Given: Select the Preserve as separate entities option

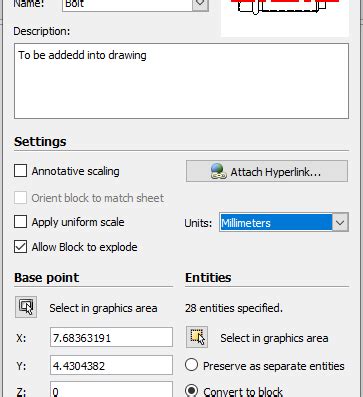Looking at the screenshot, I should (191, 365).
